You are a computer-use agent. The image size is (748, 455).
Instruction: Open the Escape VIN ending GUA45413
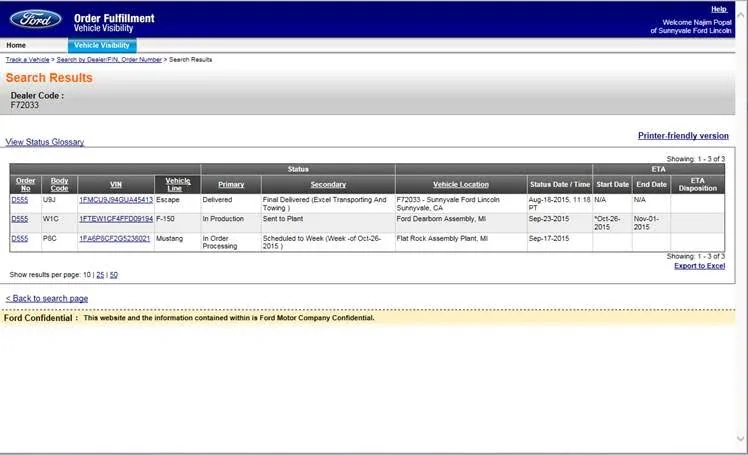116,200
